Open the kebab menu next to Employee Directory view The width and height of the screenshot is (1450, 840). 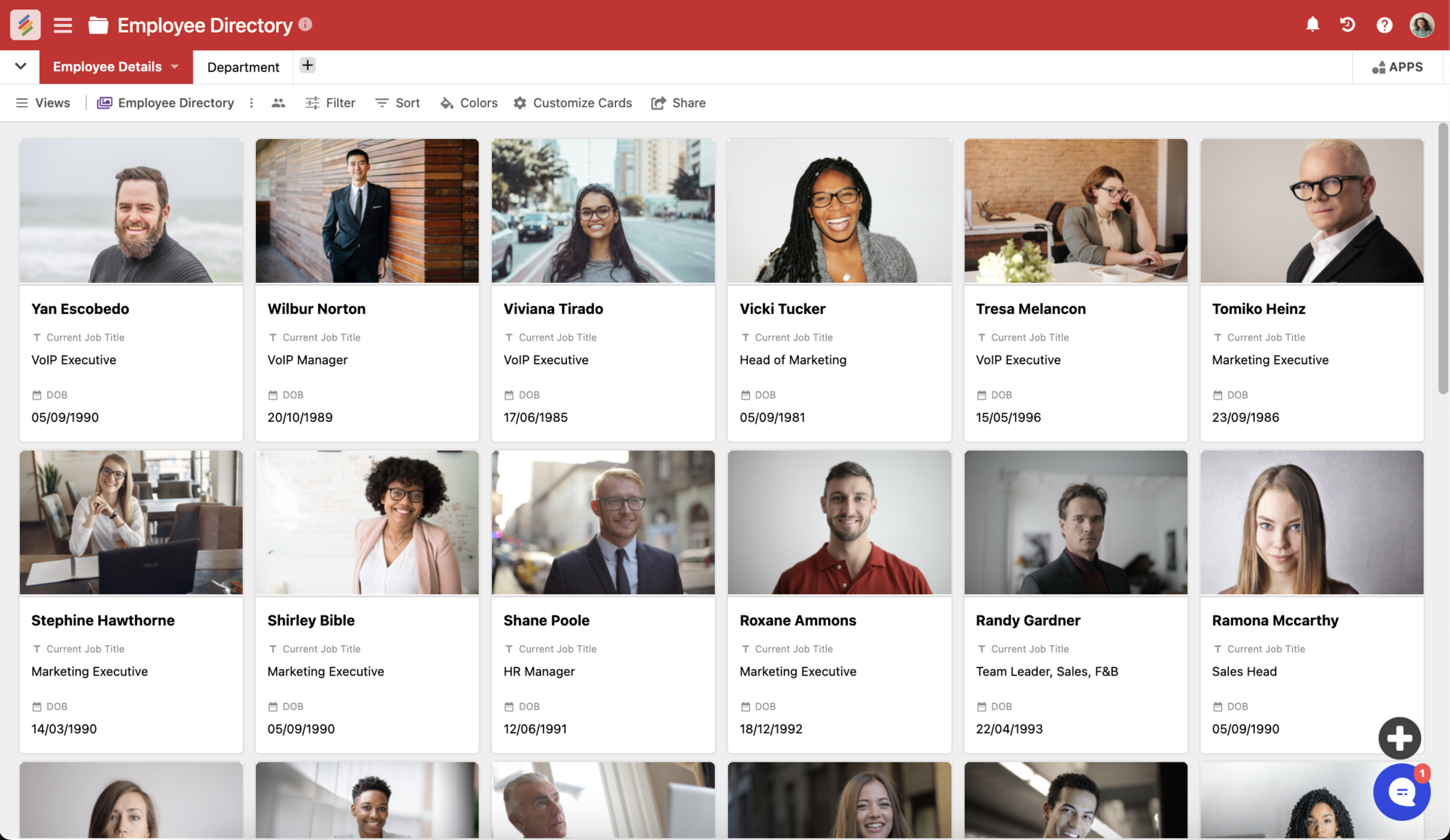251,103
